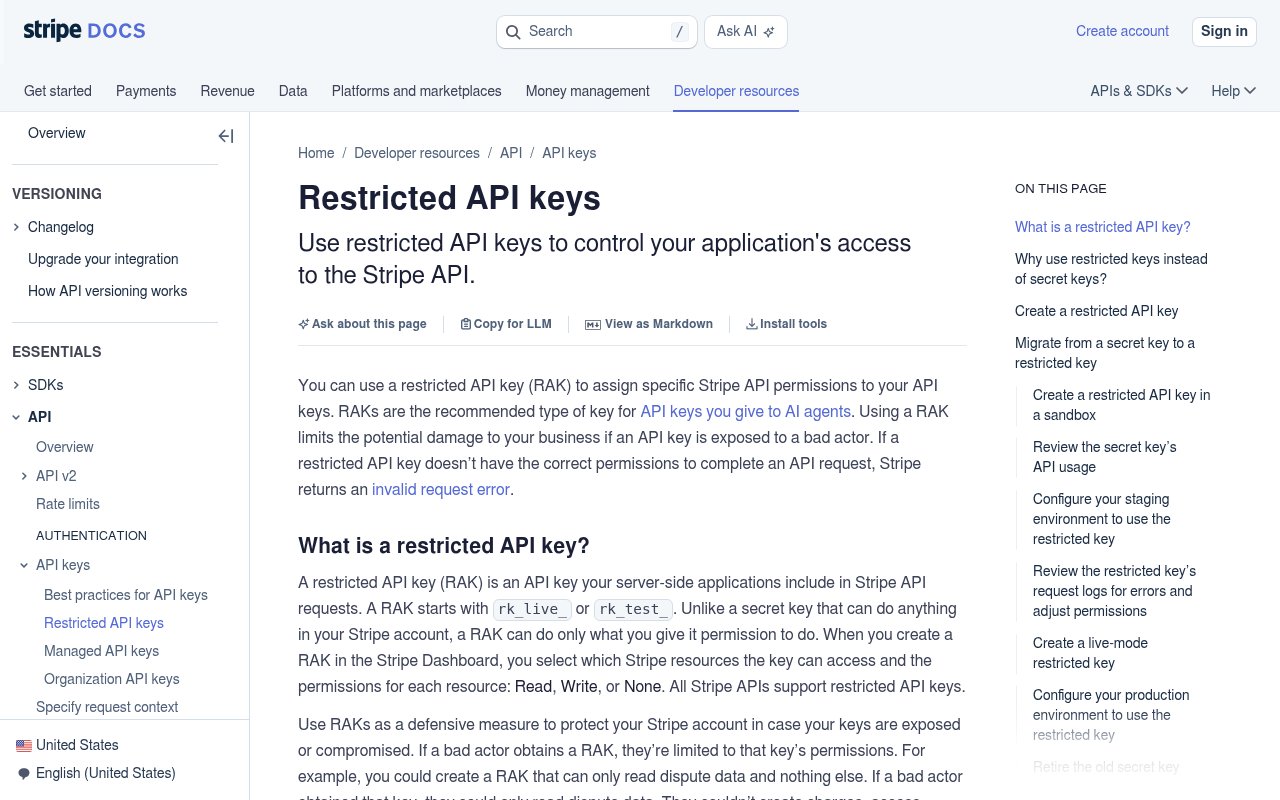Jump to Why use restricted keys section
The width and height of the screenshot is (1280, 800).
[x=1111, y=269]
